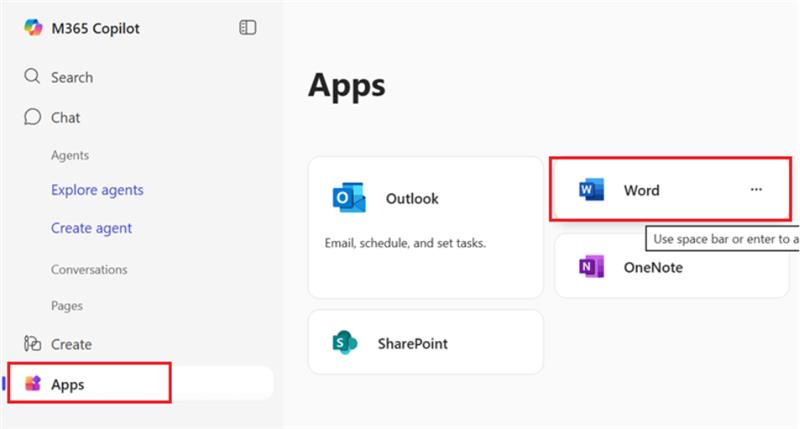Select Apps in the navigation
Image resolution: width=800 pixels, height=429 pixels.
[67, 385]
